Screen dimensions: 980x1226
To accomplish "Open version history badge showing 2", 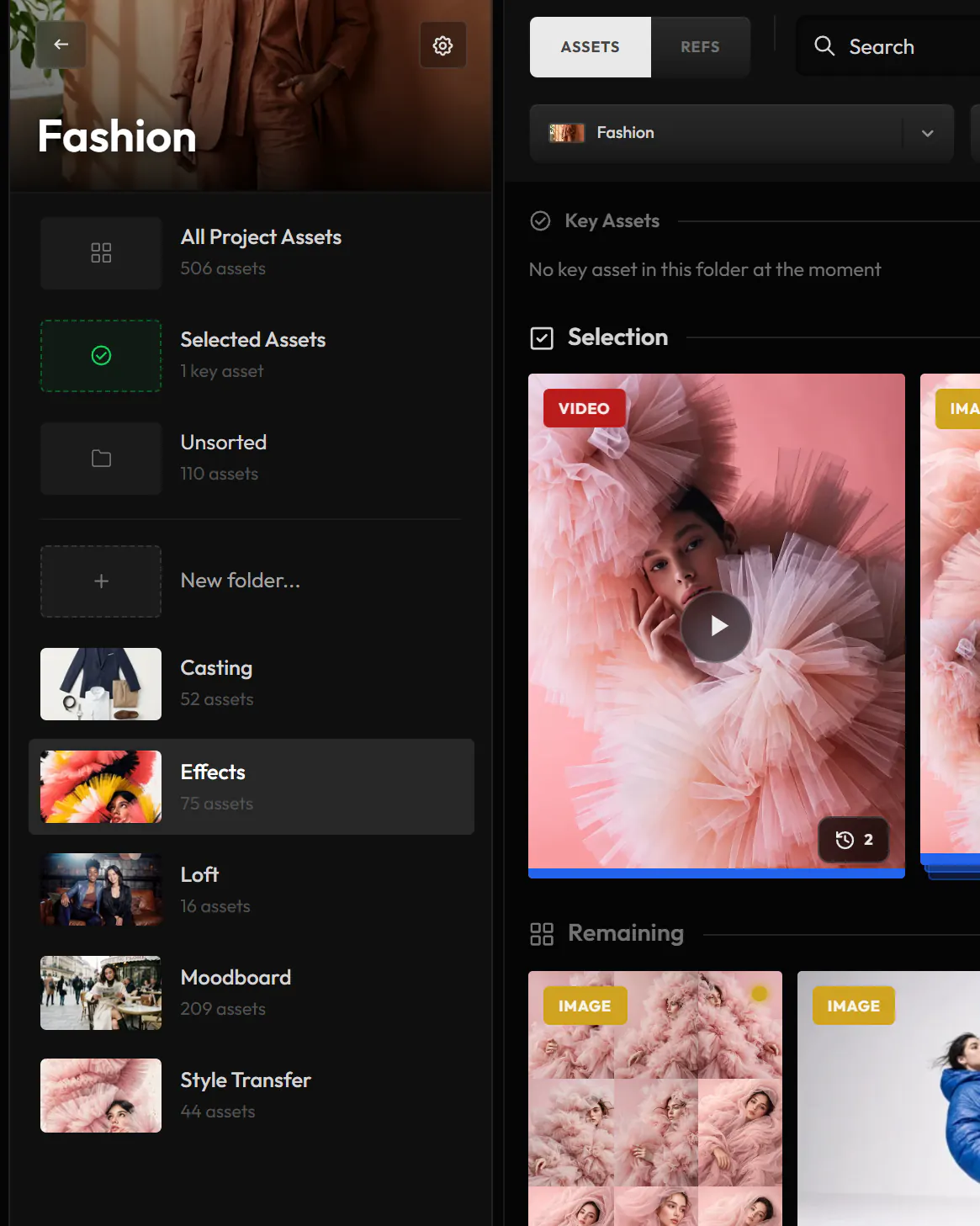I will (x=854, y=840).
